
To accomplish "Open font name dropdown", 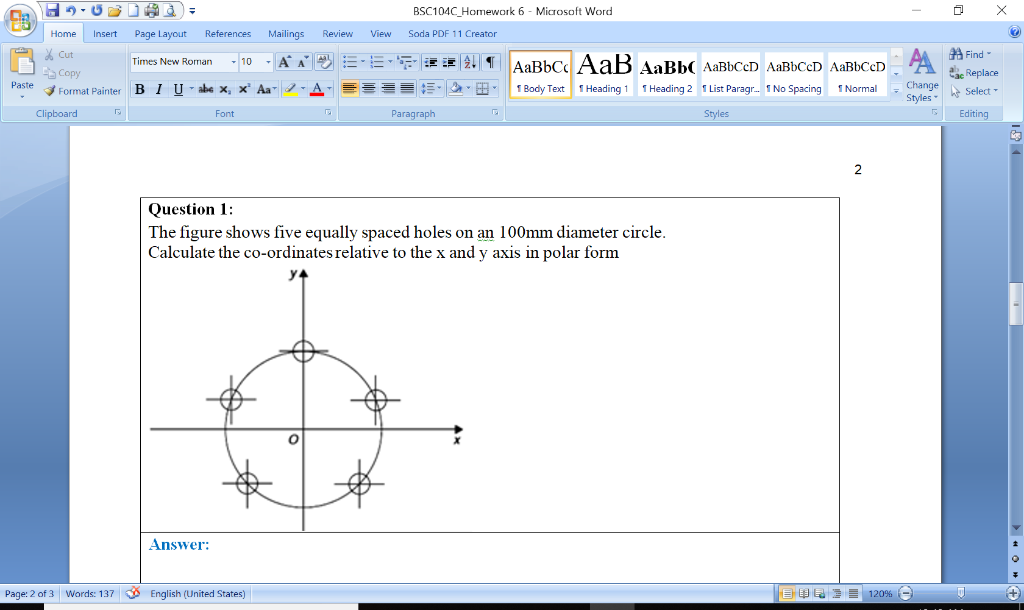I will tap(233, 62).
